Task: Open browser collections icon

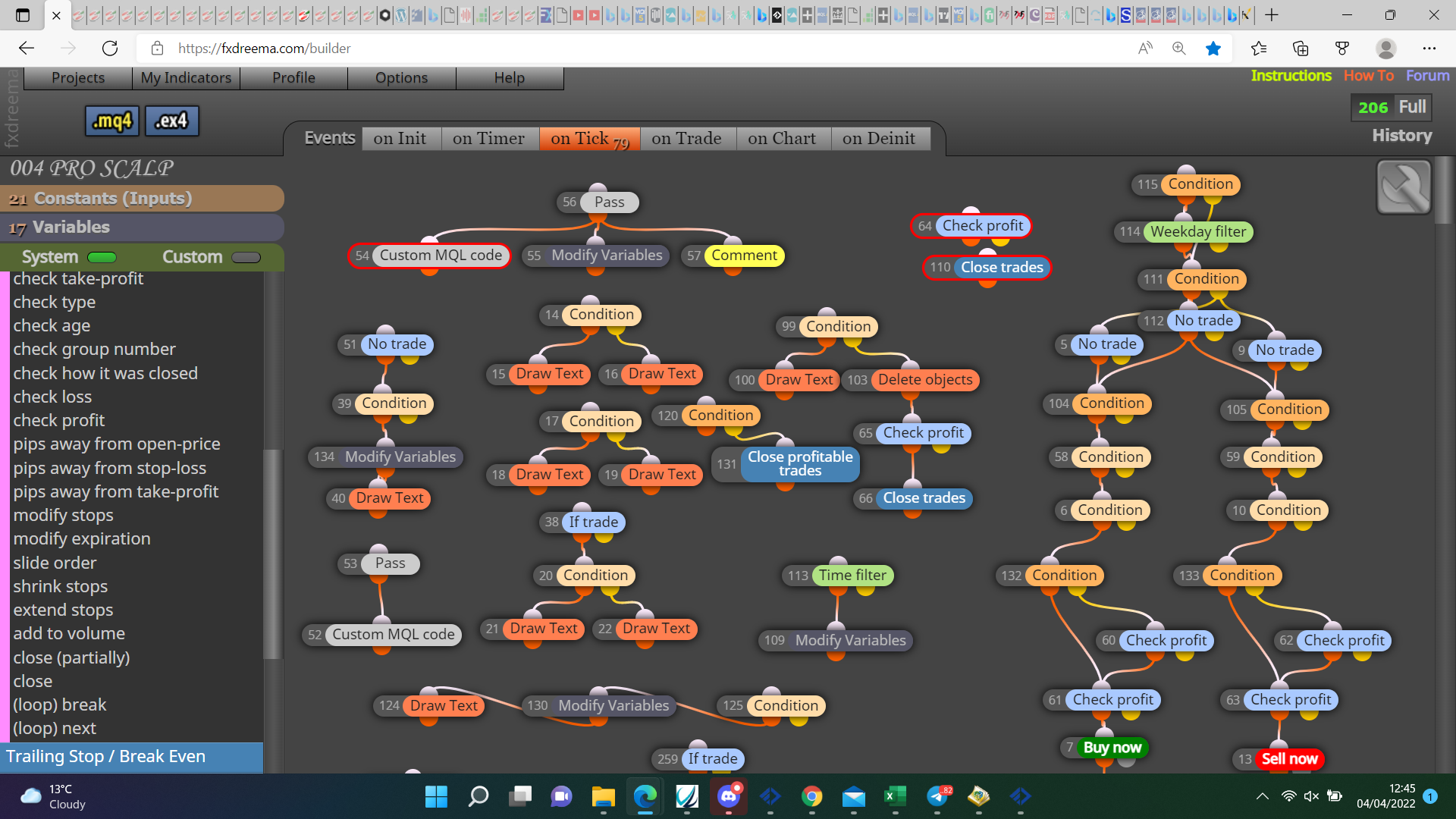Action: point(1301,49)
